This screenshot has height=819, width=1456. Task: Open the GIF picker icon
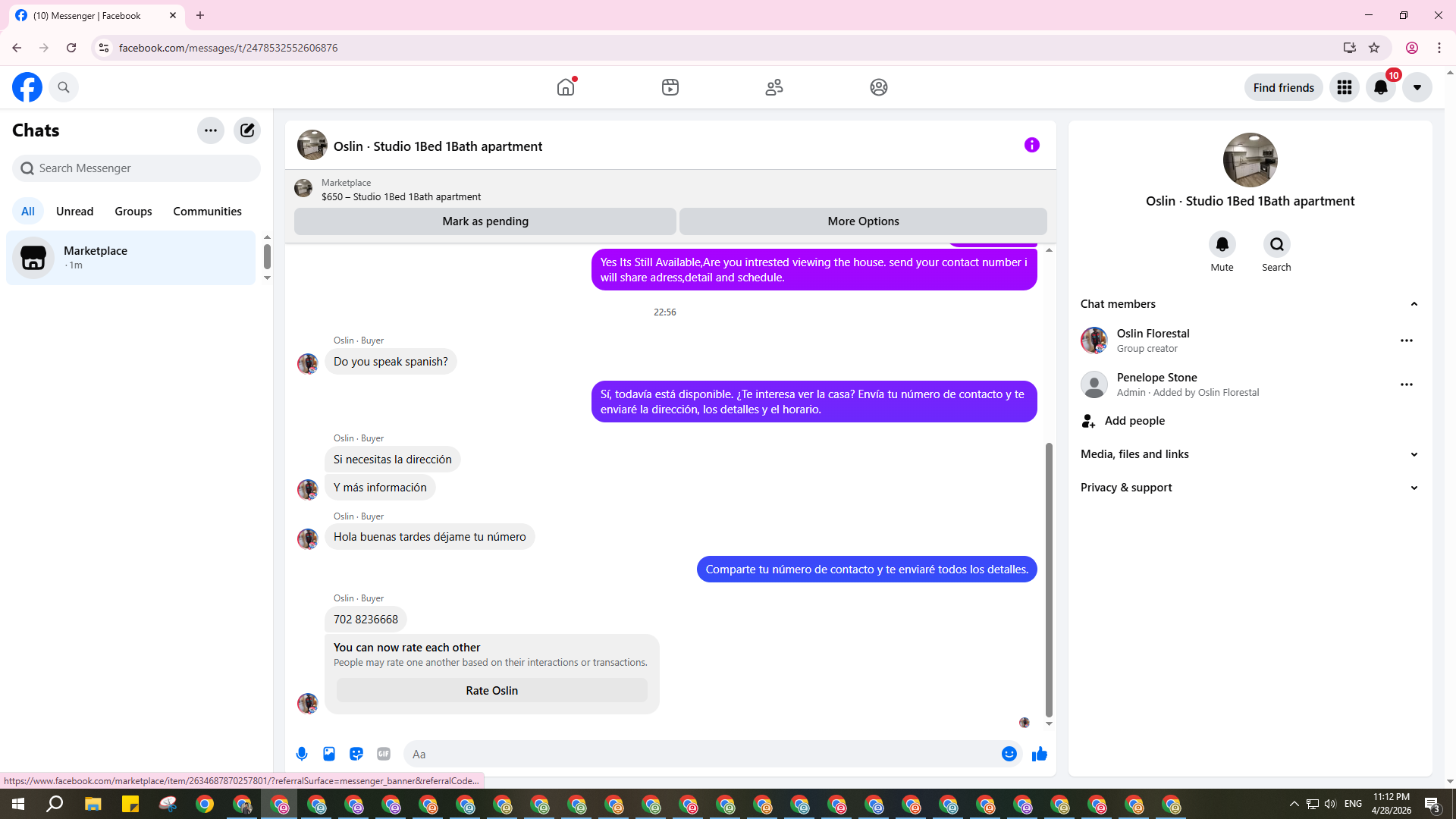(384, 754)
